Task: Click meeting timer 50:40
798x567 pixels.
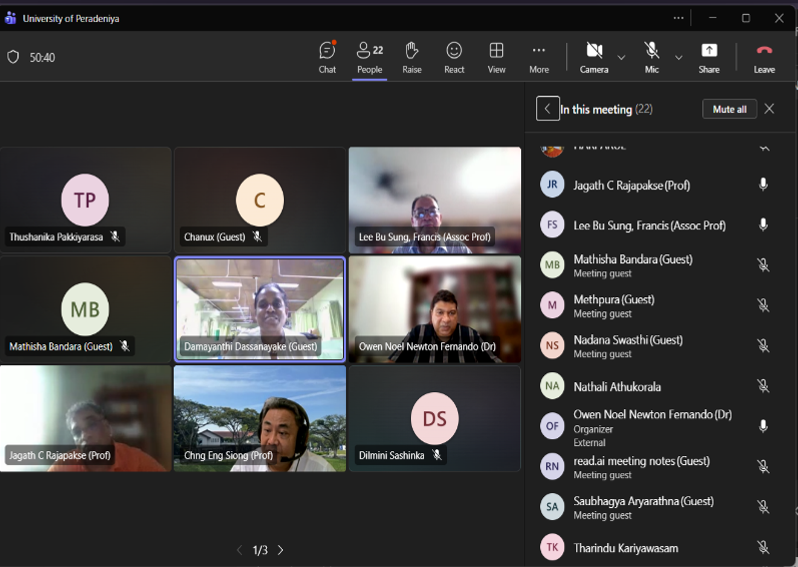Action: point(42,58)
